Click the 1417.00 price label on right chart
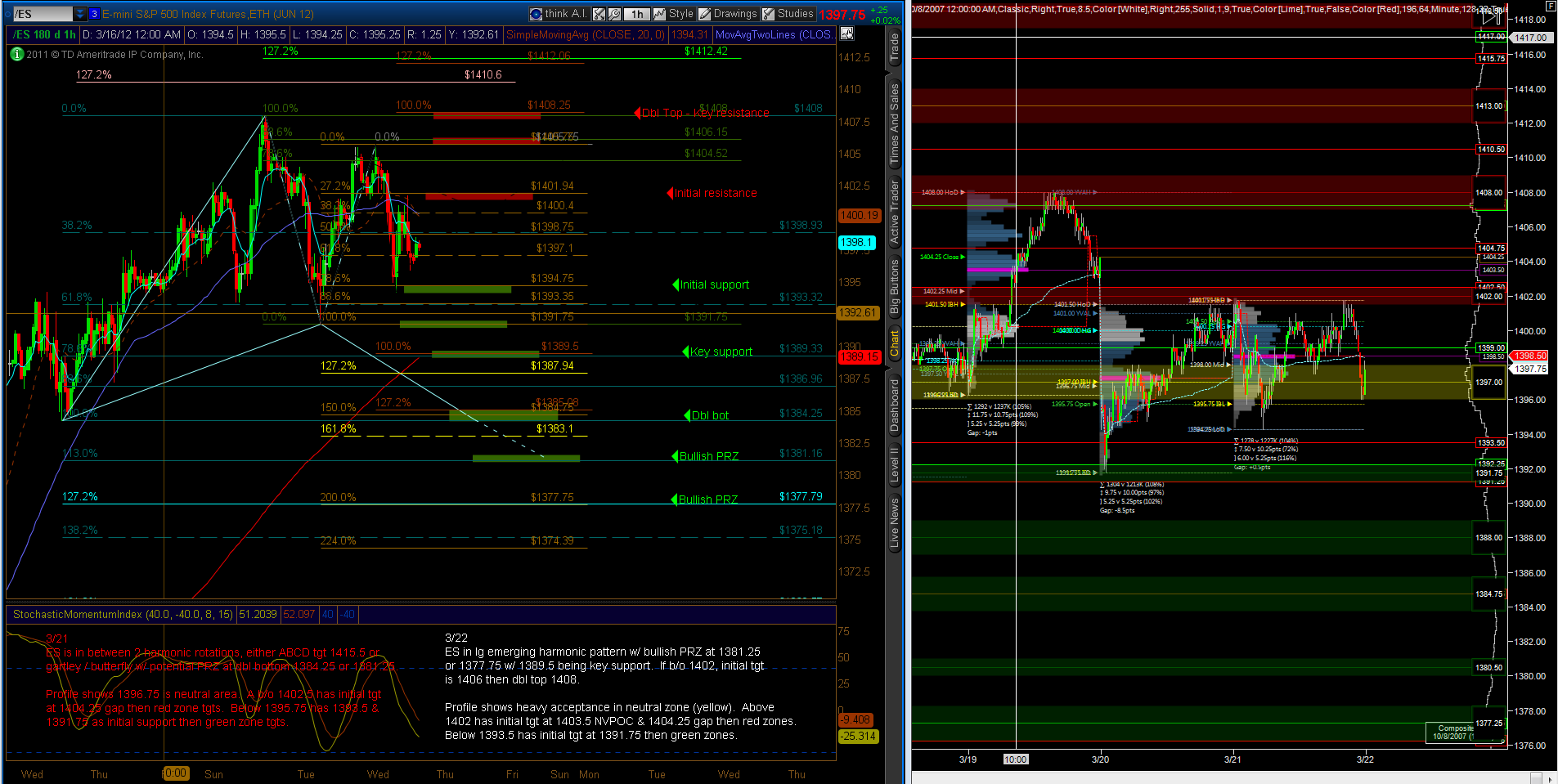 click(1530, 38)
